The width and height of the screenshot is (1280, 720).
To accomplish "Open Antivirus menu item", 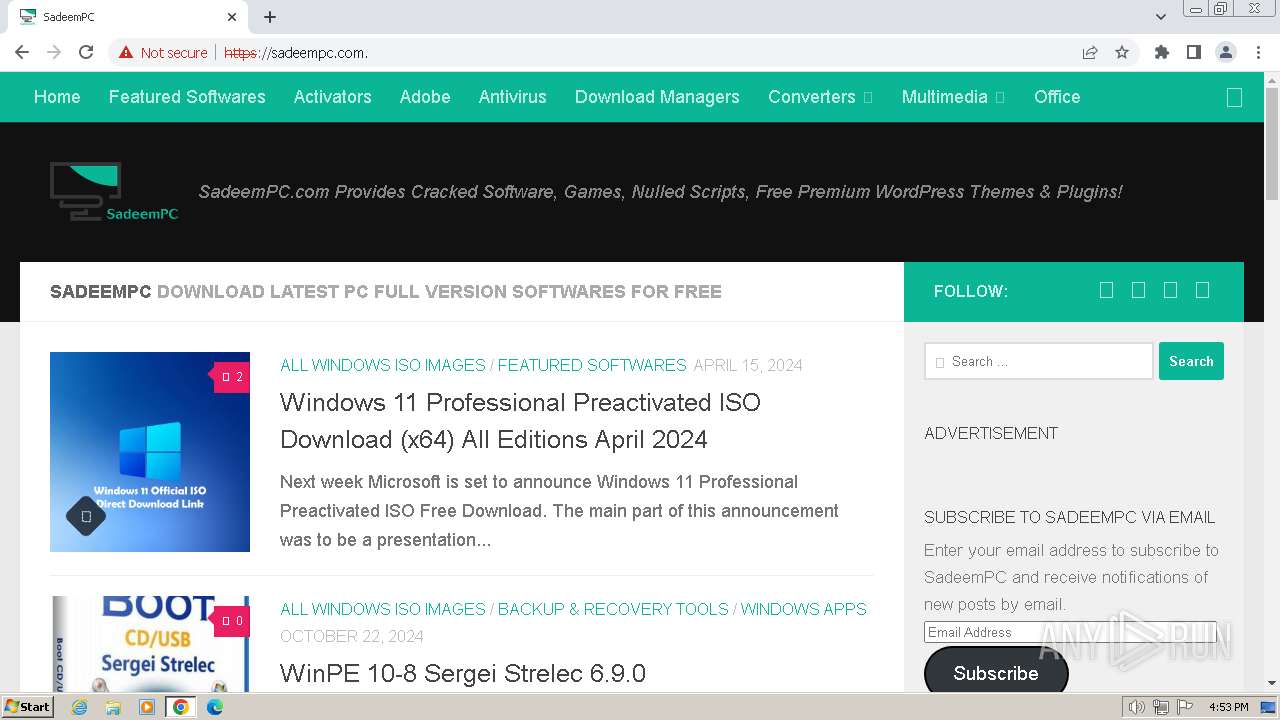I will pos(512,97).
